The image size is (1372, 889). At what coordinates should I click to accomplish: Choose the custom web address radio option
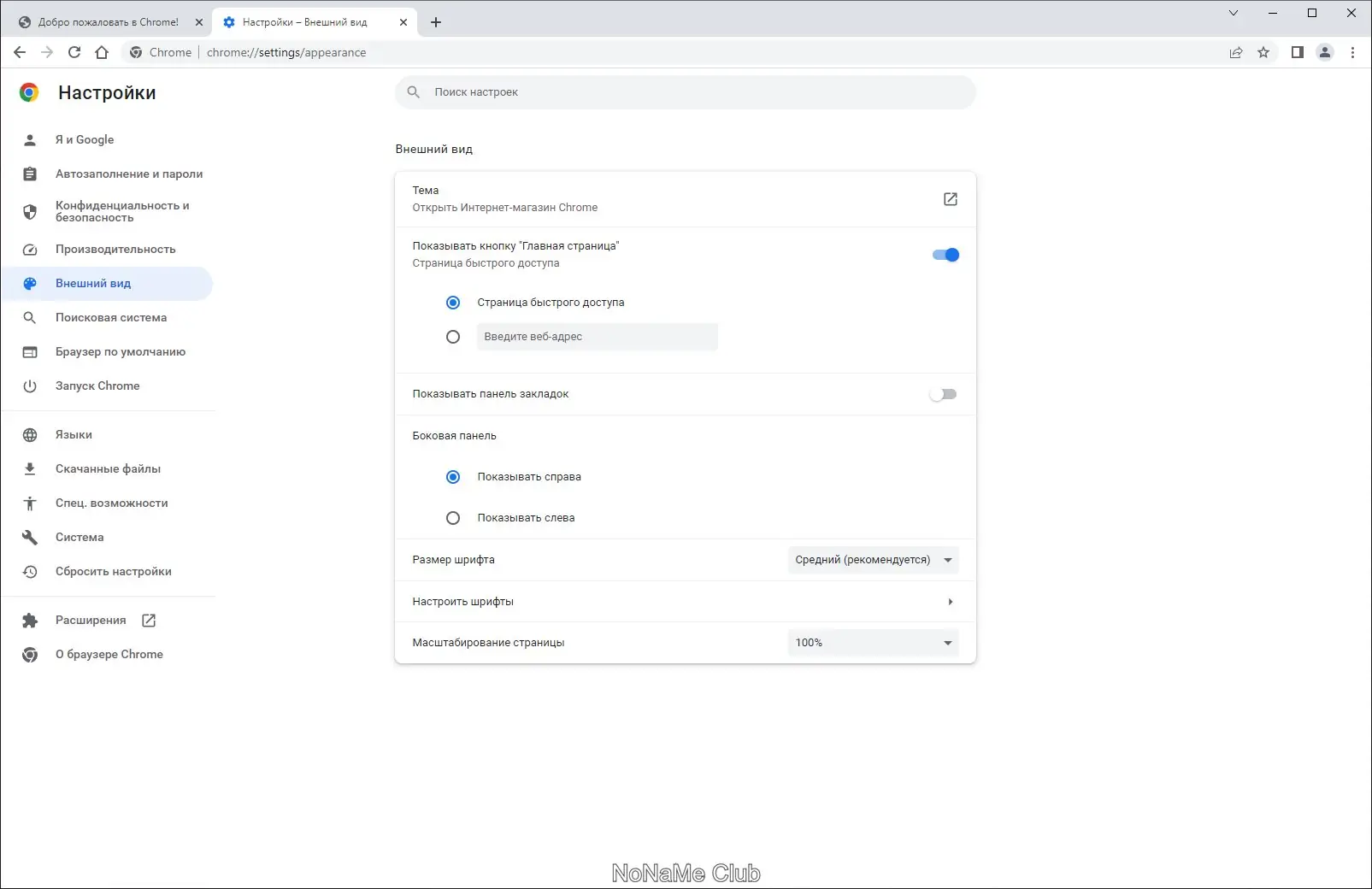tap(453, 336)
